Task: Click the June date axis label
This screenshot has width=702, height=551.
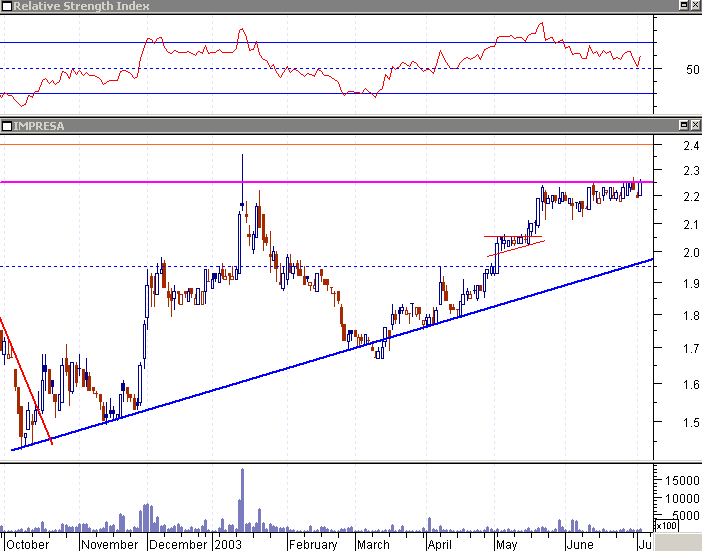Action: 579,544
